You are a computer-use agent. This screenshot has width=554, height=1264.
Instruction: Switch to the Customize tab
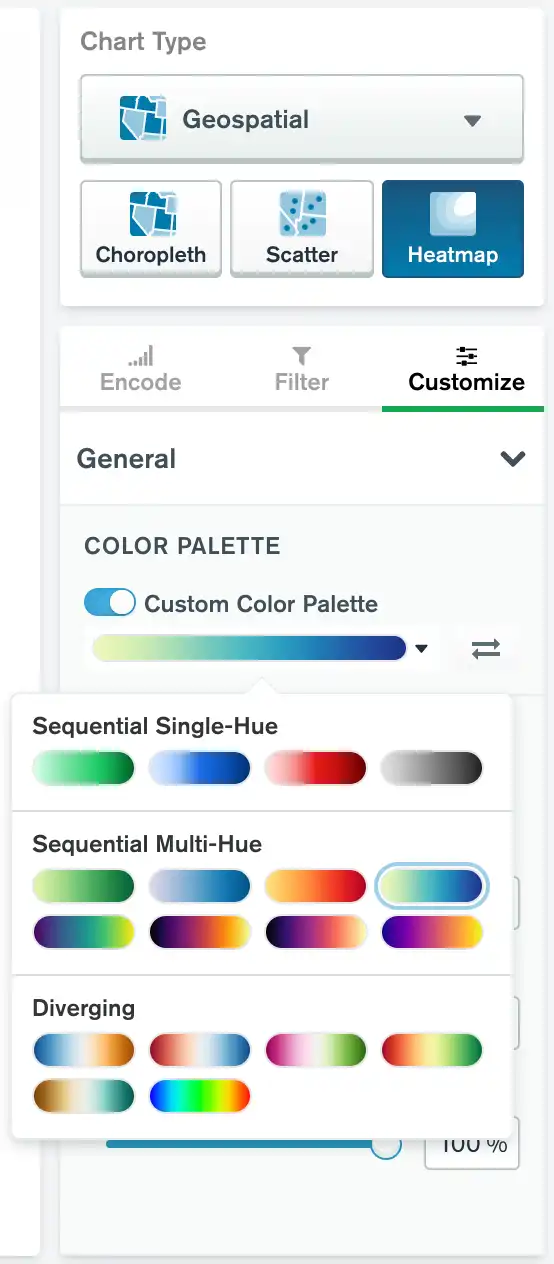pyautogui.click(x=466, y=369)
